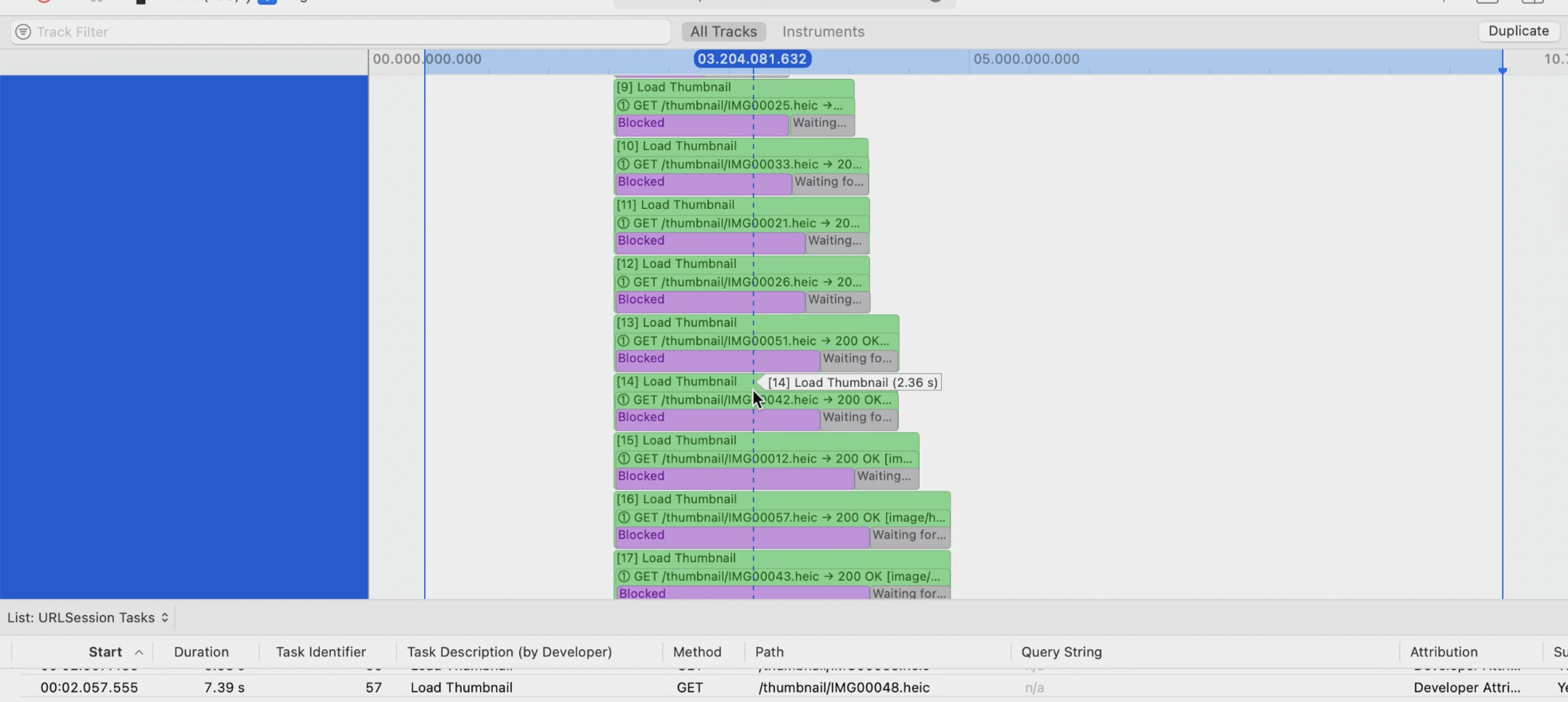Image resolution: width=1568 pixels, height=702 pixels.
Task: Sort by the Start column header
Action: tap(105, 652)
